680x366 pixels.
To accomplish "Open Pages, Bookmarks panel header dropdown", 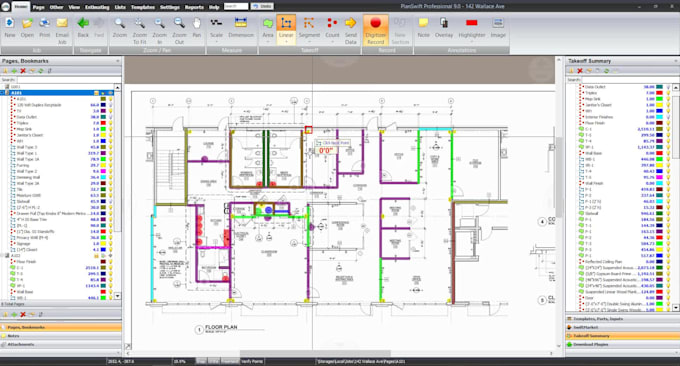I will (118, 61).
